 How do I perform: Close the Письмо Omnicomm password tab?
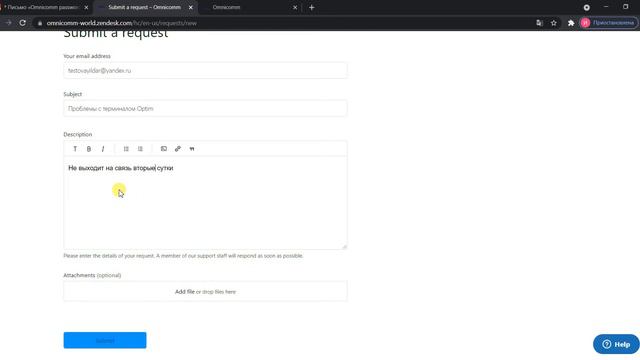(86, 7)
